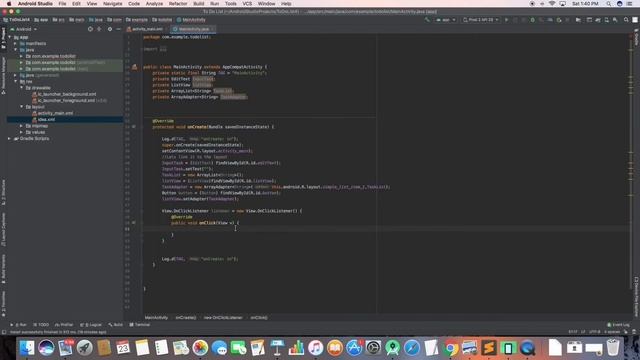Open the Logcat tool window
Image resolution: width=640 pixels, height=360 pixels.
[91, 325]
